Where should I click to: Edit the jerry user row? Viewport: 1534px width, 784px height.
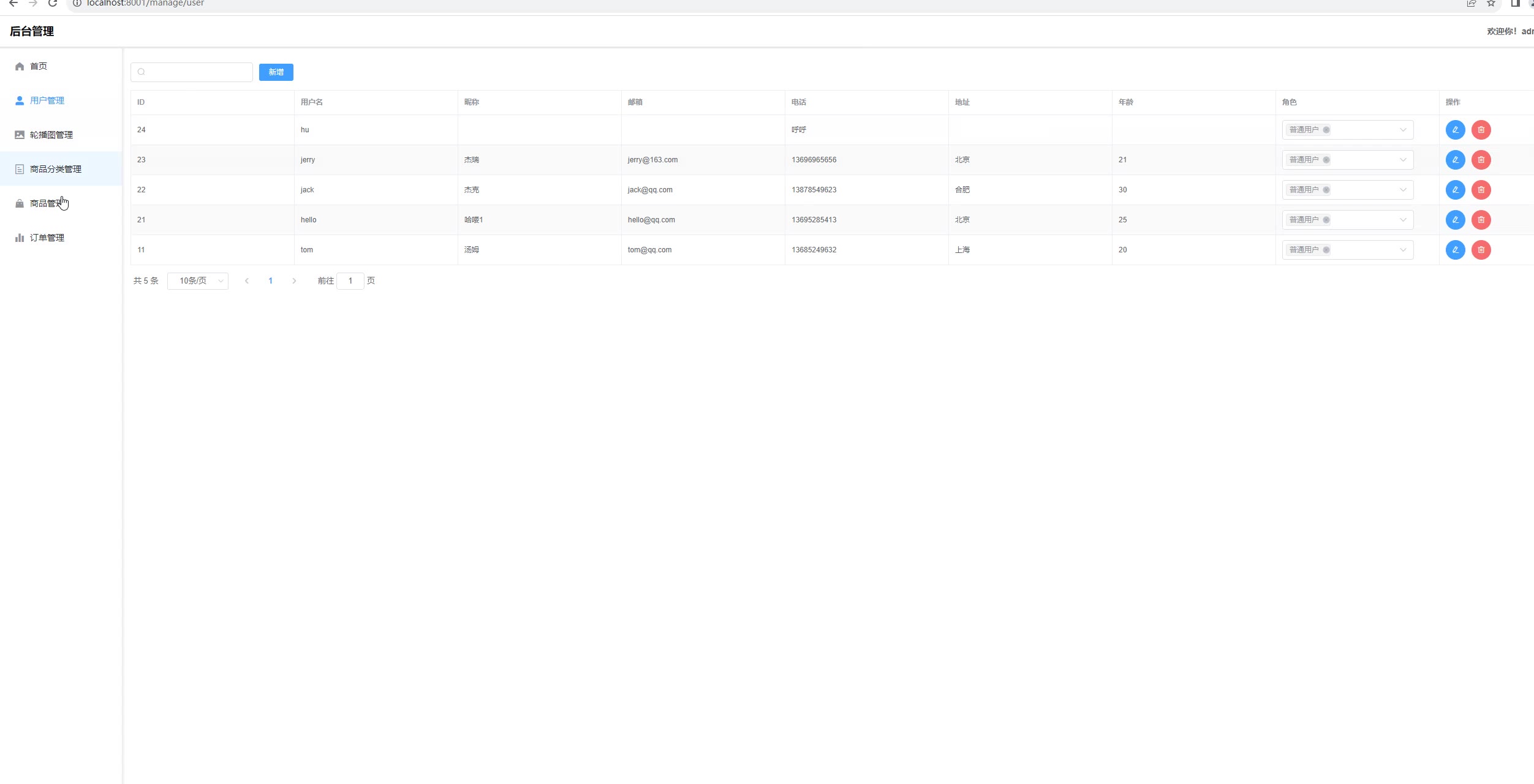pyautogui.click(x=1455, y=160)
